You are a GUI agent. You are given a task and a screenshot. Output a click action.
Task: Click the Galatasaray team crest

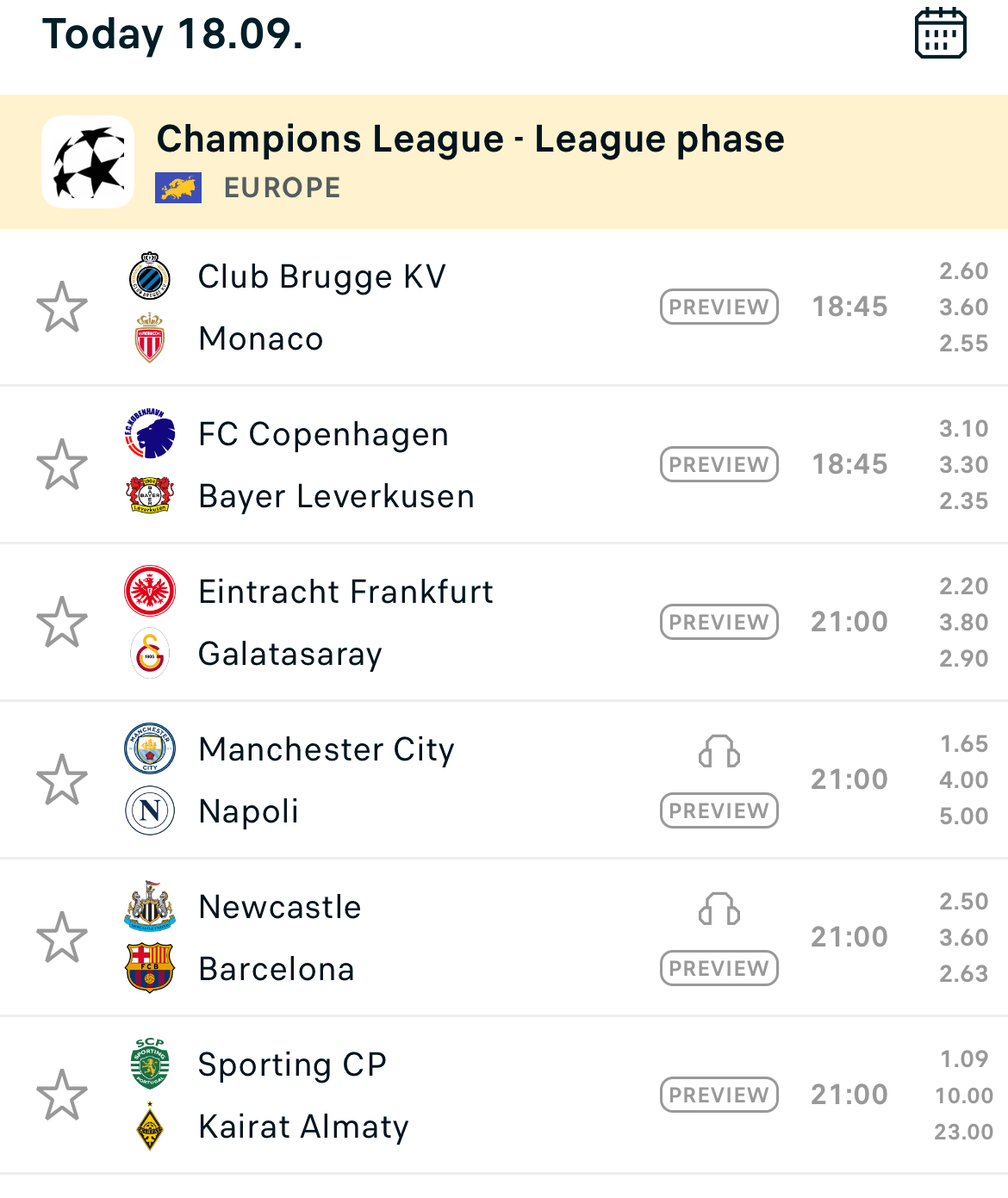pos(150,654)
